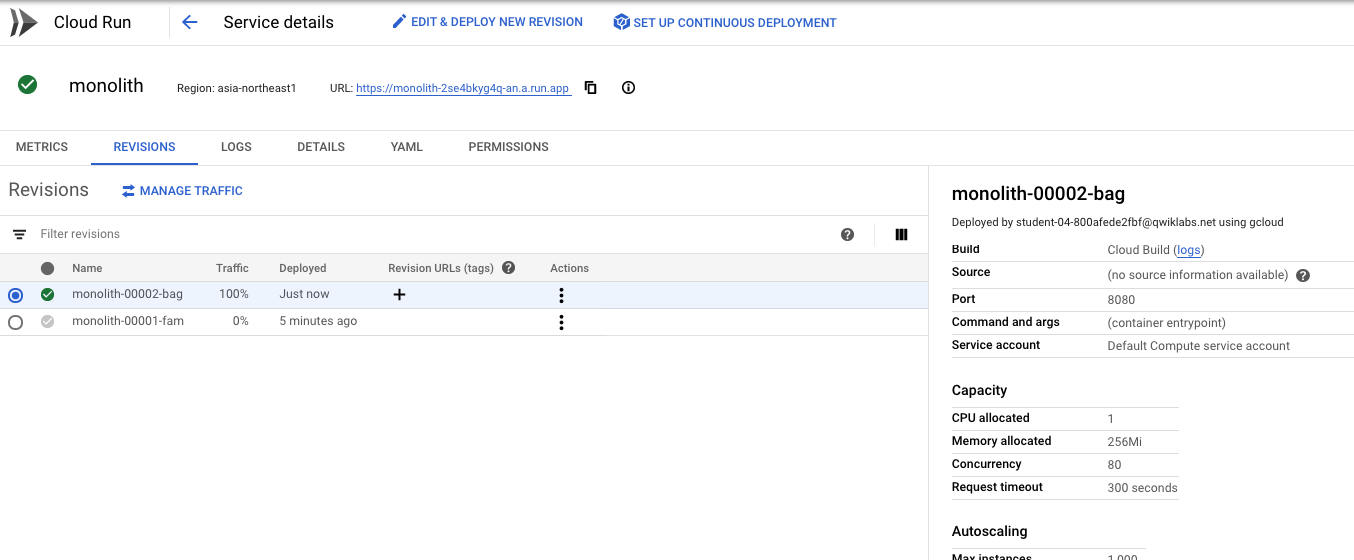
Task: Click the gray status icon of monolith-00001-fam
Action: pyautogui.click(x=47, y=322)
